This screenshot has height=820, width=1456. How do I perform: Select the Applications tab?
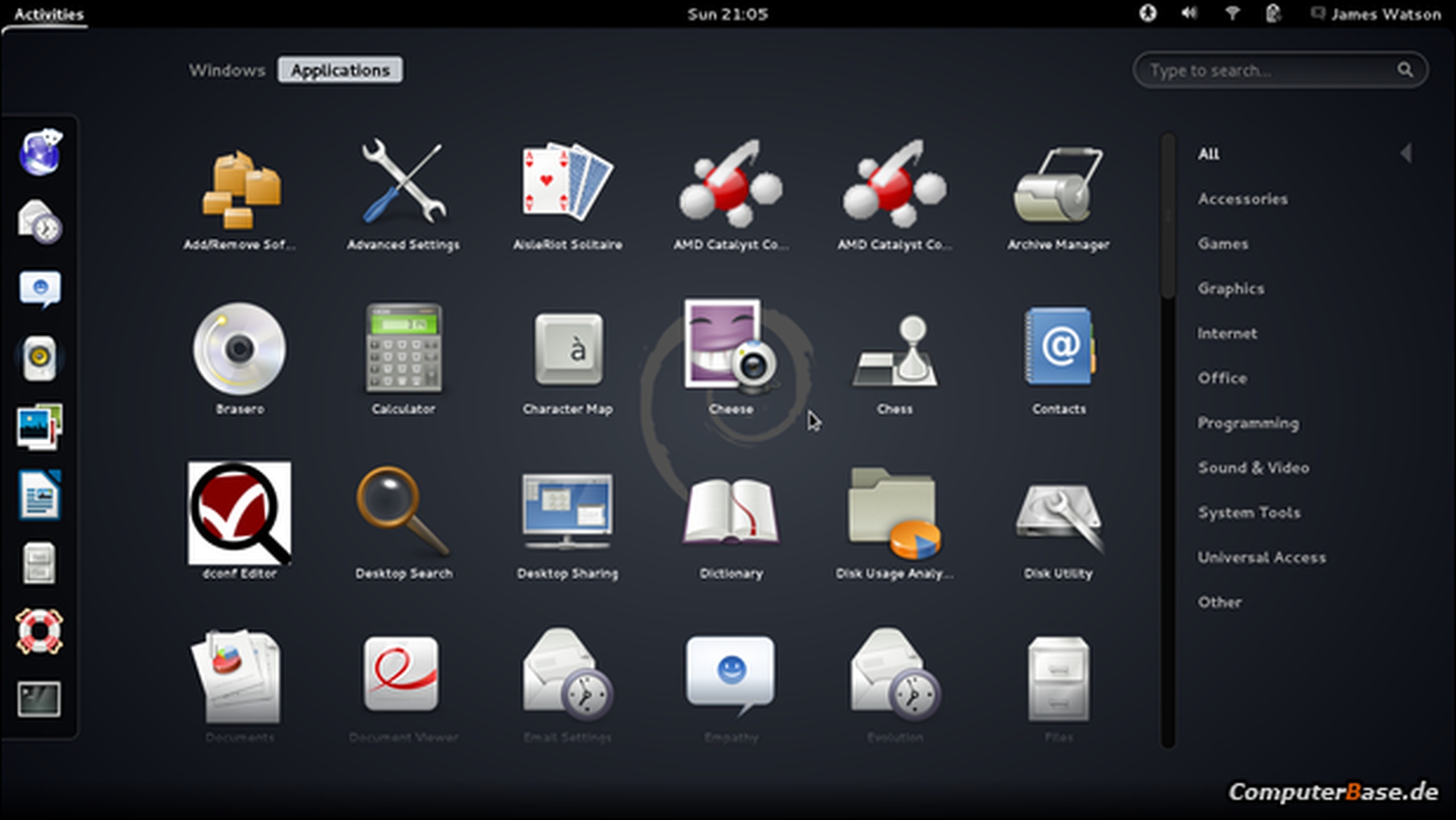pyautogui.click(x=340, y=70)
